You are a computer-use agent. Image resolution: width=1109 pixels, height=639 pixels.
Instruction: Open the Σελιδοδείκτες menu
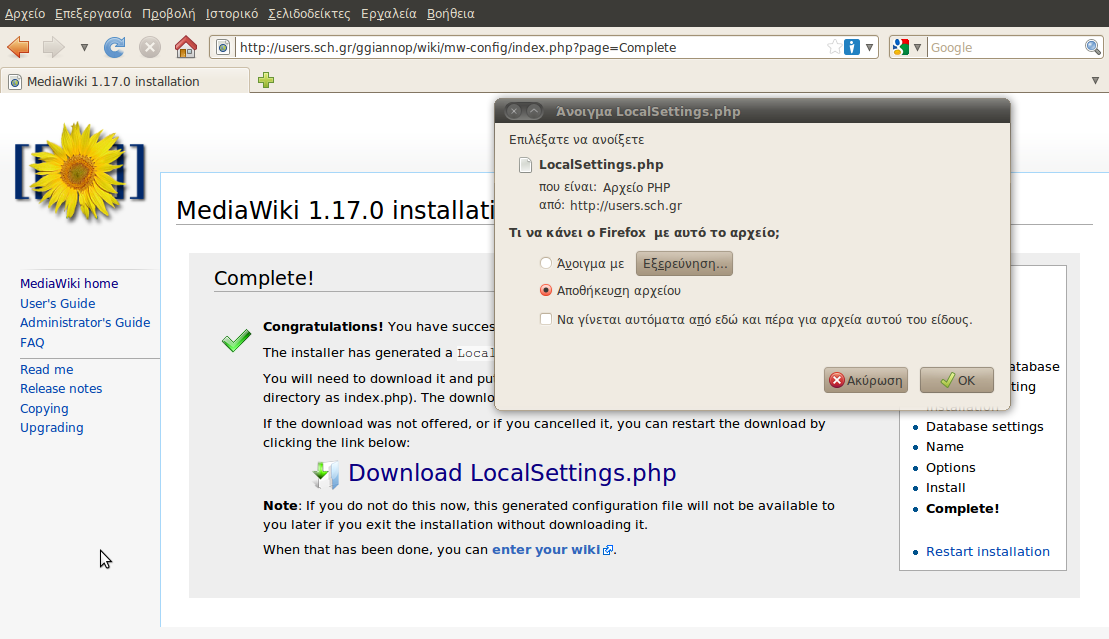309,13
